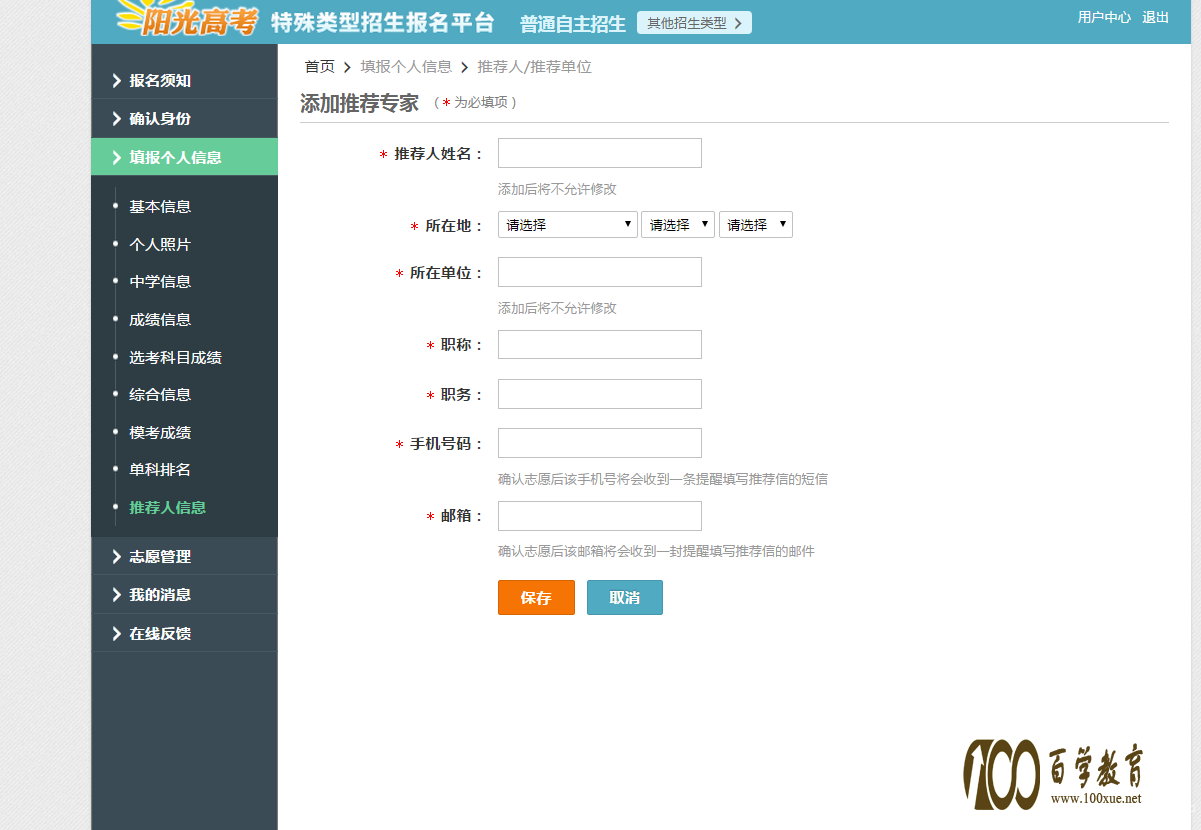Screen dimensions: 1201x830
Task: Open 个人照片 submenu item
Action: point(160,244)
